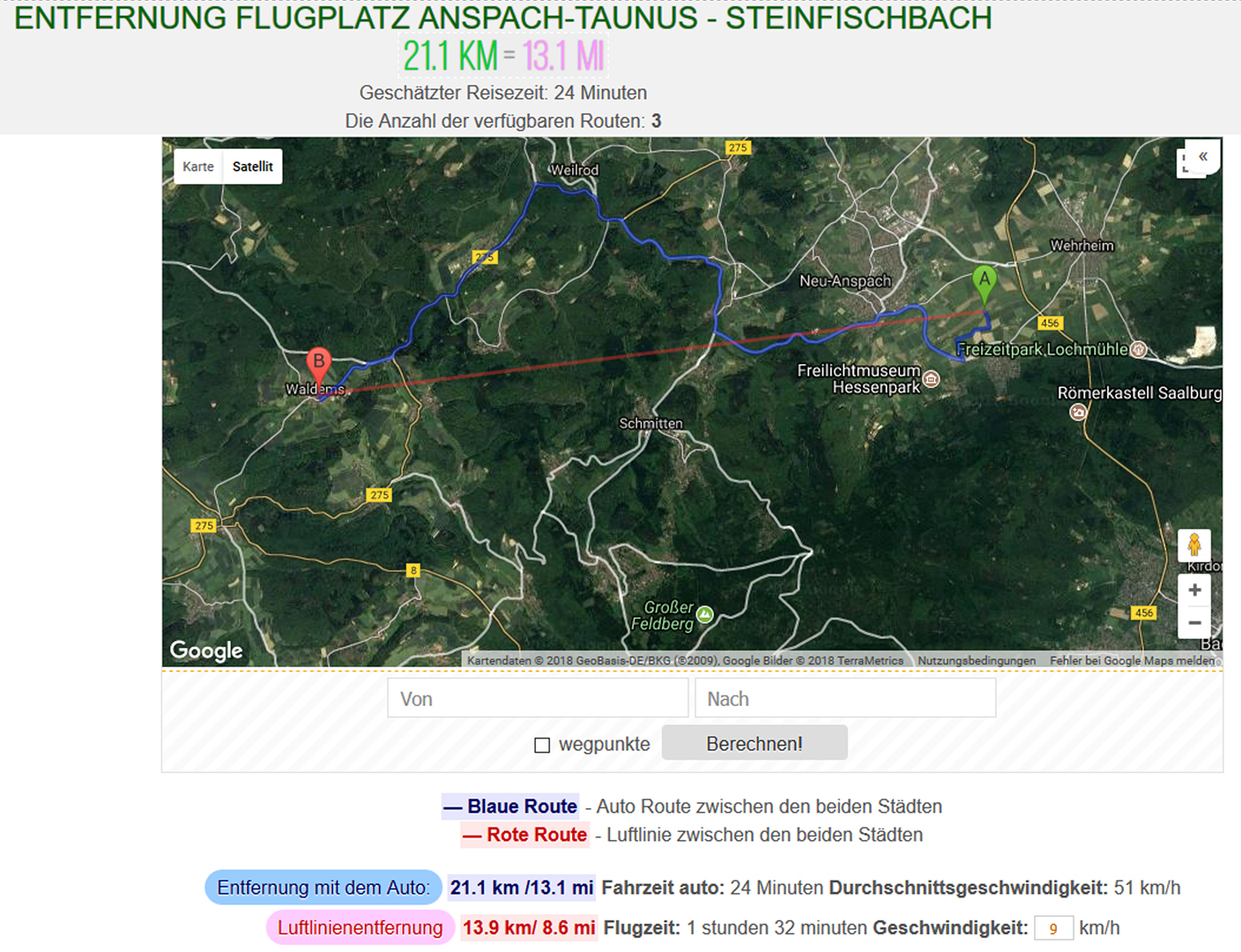The height and width of the screenshot is (952, 1241).
Task: Click the Google logo on map
Action: 206,651
